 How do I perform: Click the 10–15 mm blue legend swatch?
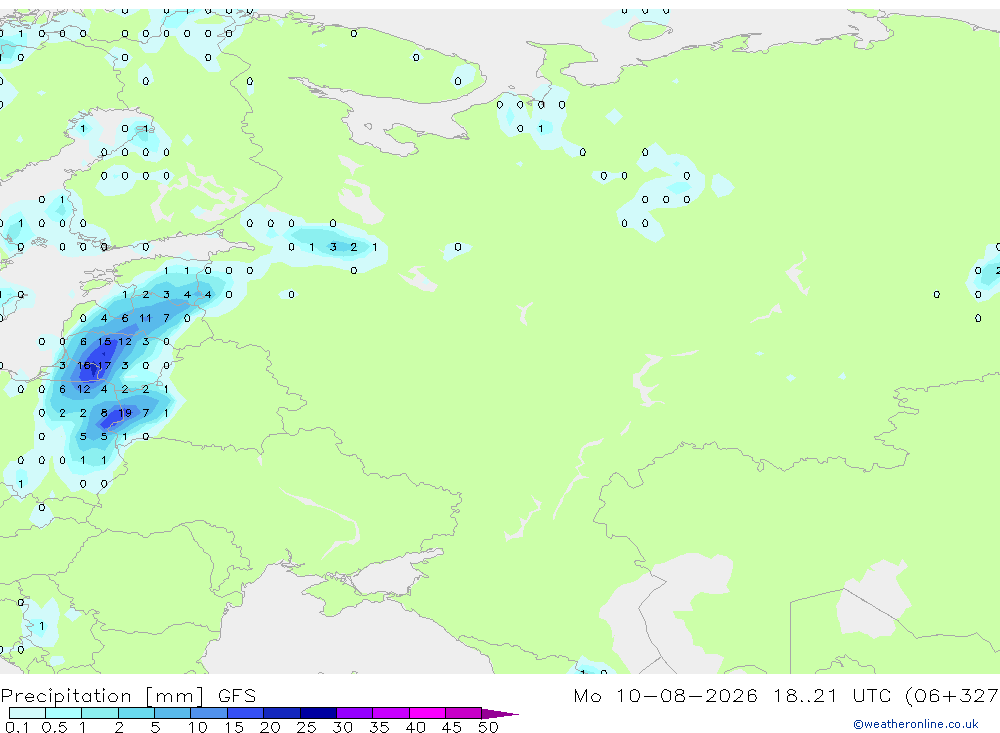click(x=209, y=713)
